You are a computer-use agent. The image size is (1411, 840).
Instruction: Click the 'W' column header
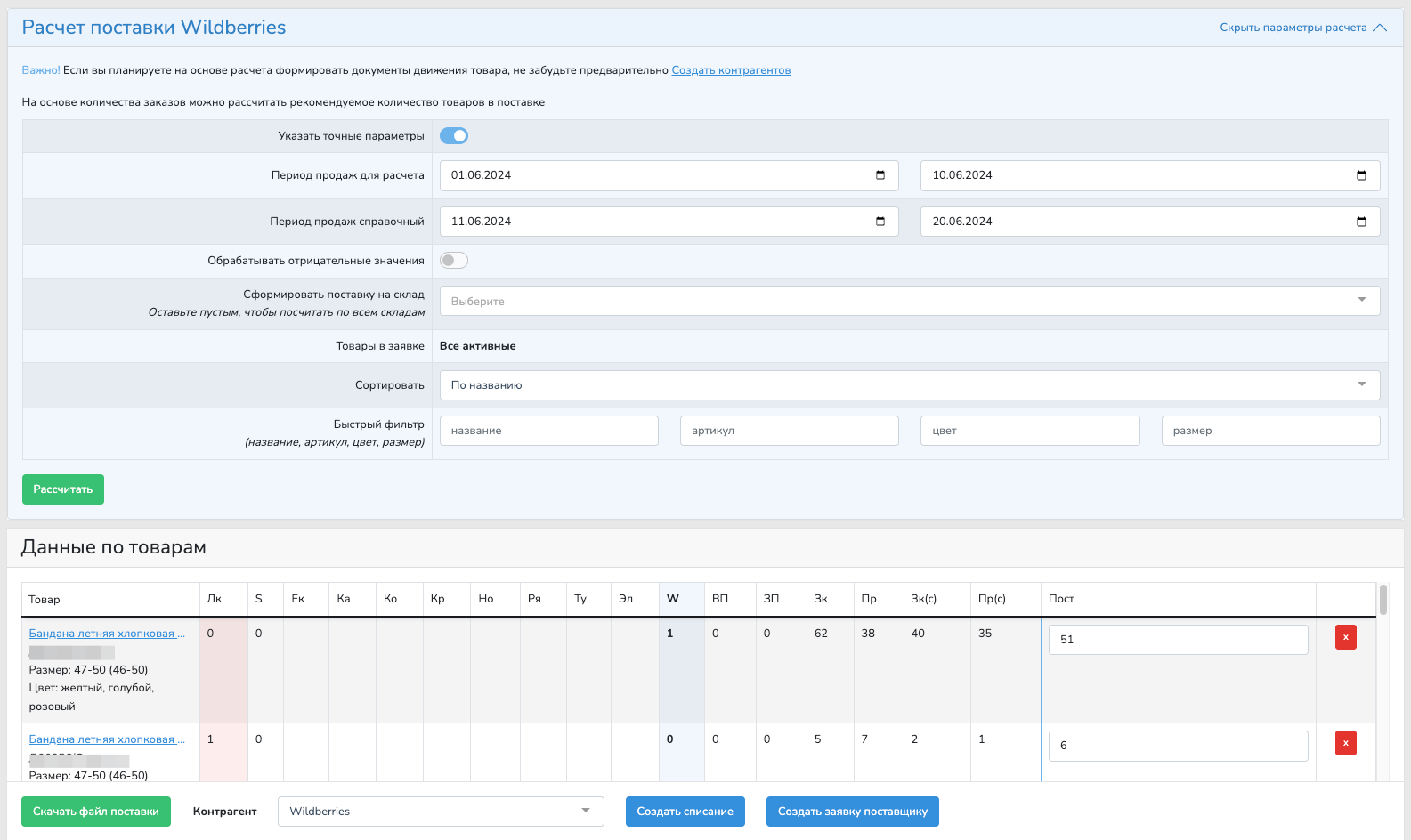click(x=673, y=599)
